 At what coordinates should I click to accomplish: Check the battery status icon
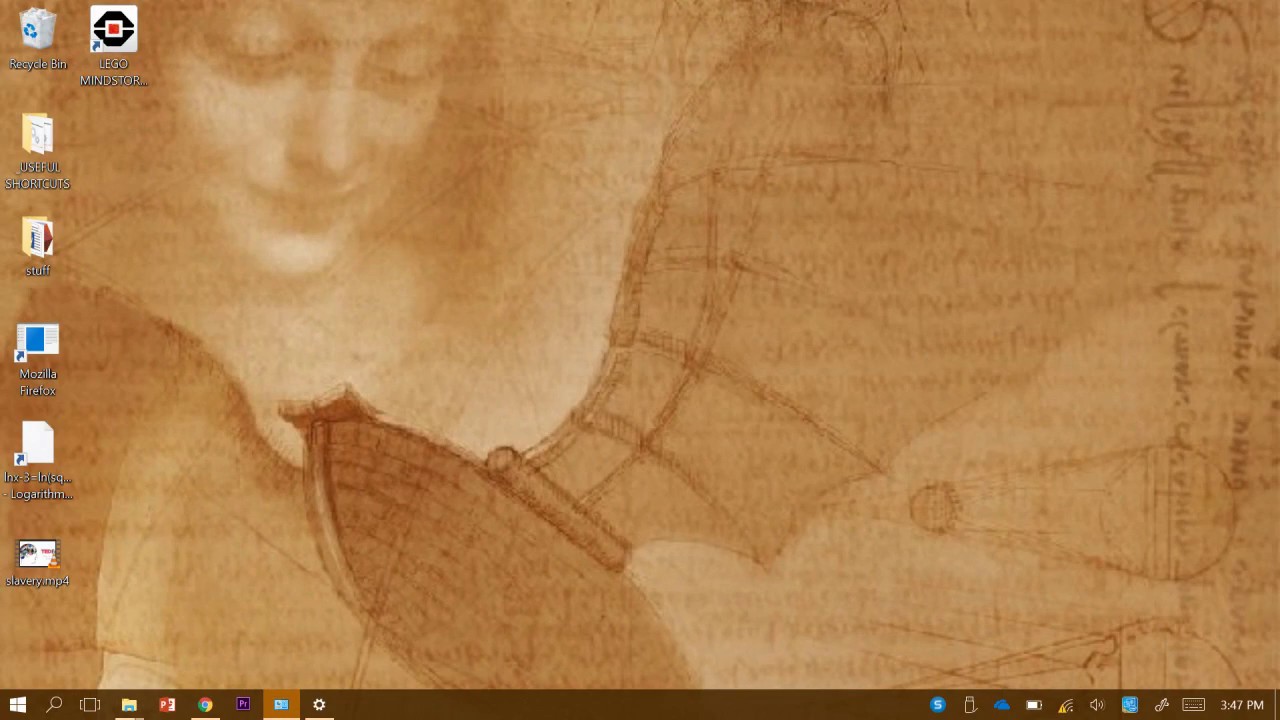[1034, 705]
